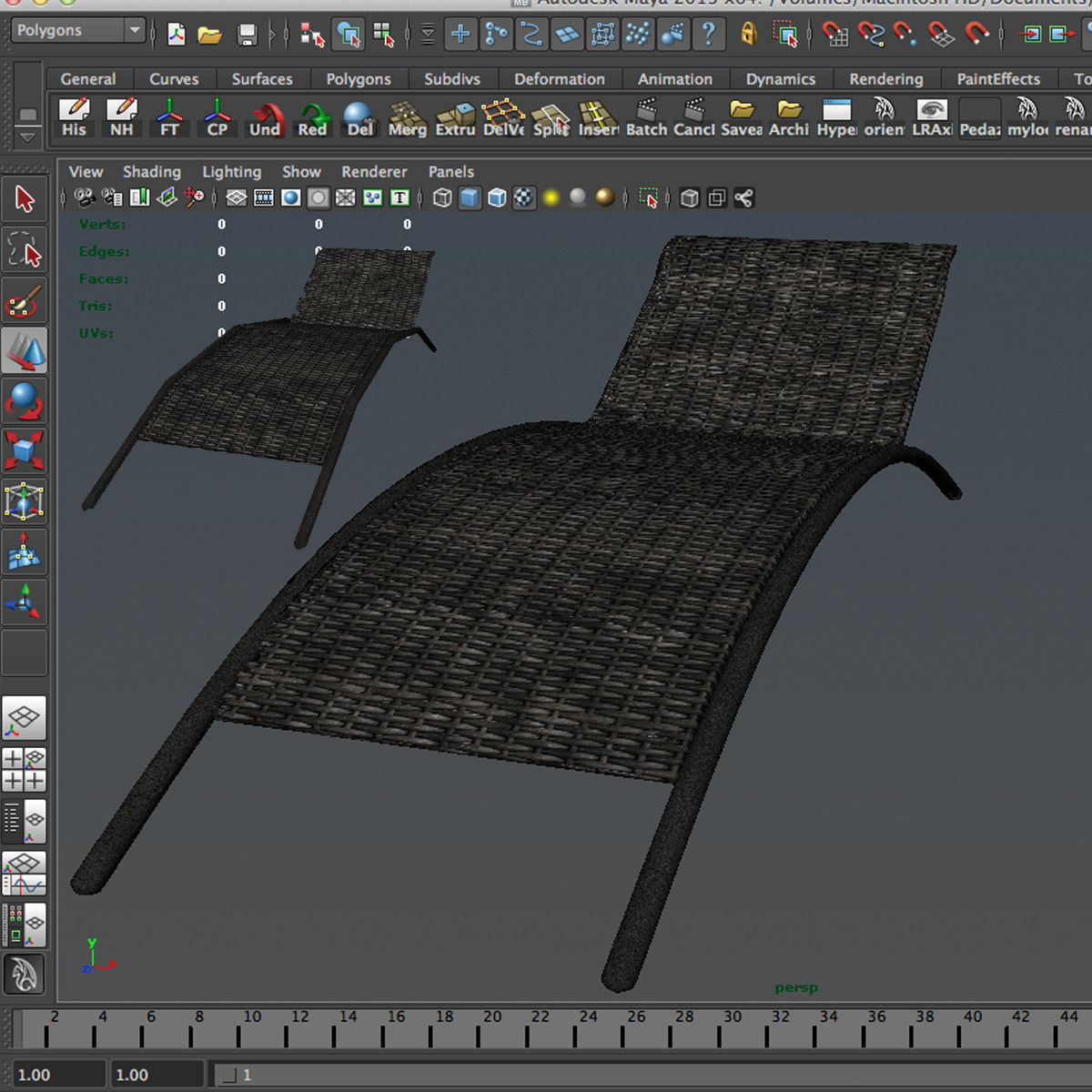The height and width of the screenshot is (1092, 1092).
Task: Click the NH shelf button
Action: [121, 117]
